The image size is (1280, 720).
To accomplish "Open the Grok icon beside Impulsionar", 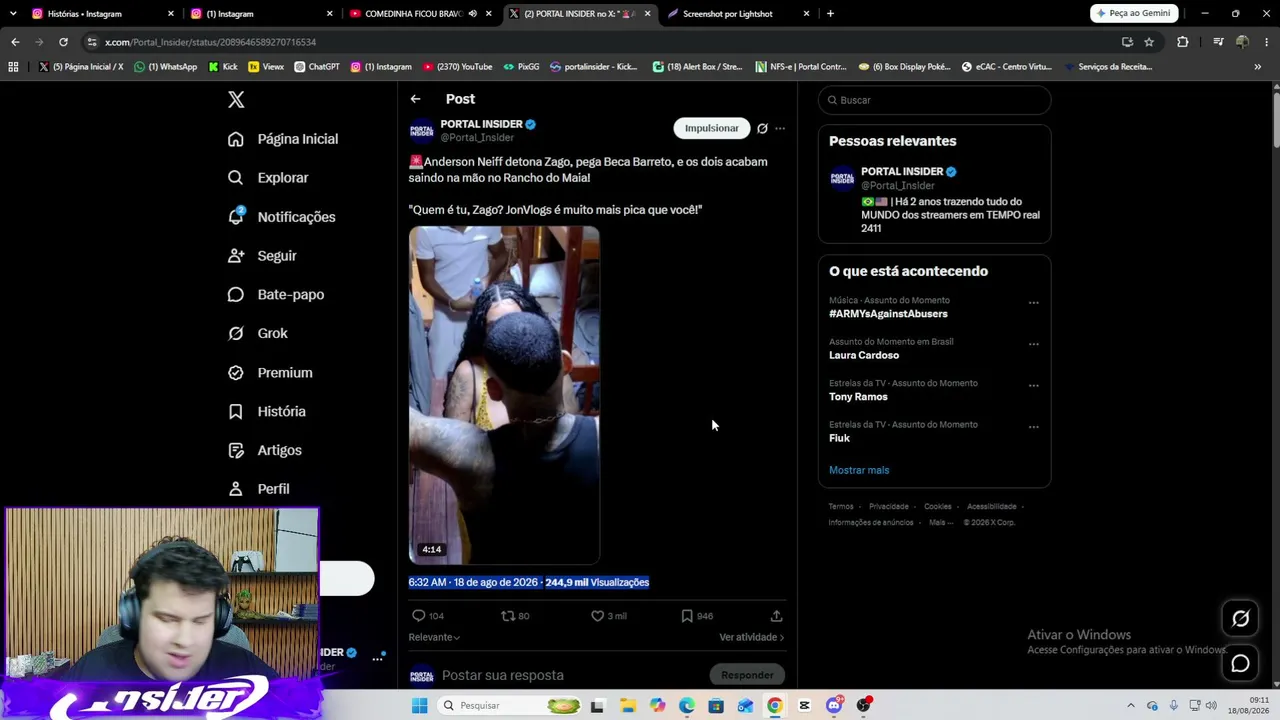I will point(762,128).
